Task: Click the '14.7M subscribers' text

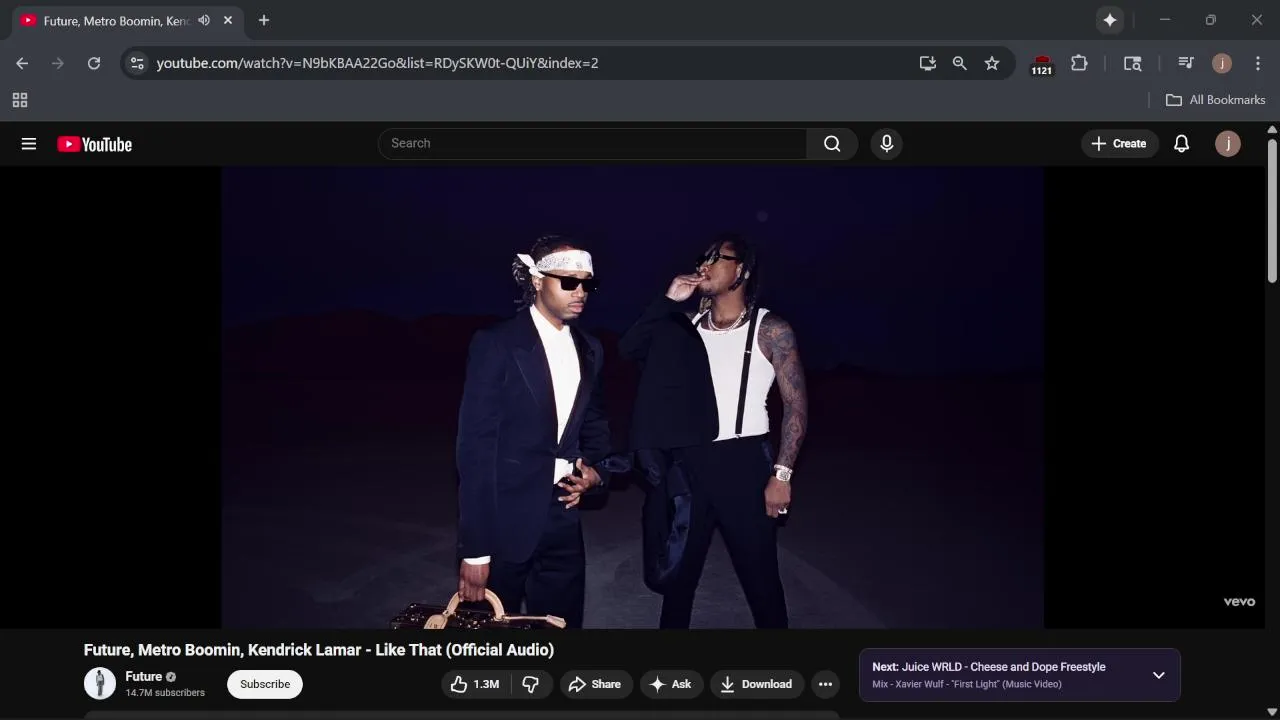Action: (165, 693)
